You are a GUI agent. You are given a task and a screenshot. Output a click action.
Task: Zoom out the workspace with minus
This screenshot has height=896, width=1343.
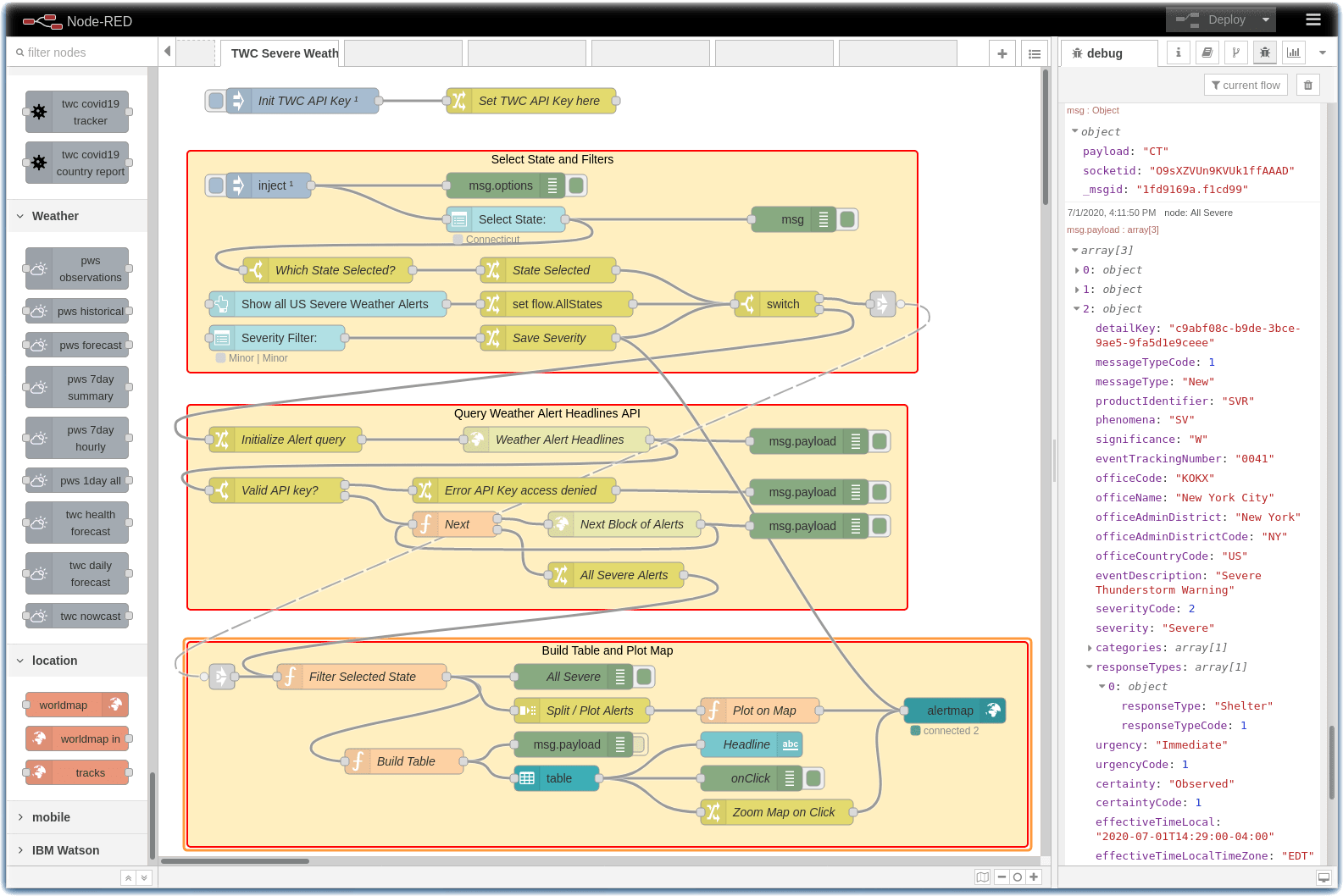1002,877
